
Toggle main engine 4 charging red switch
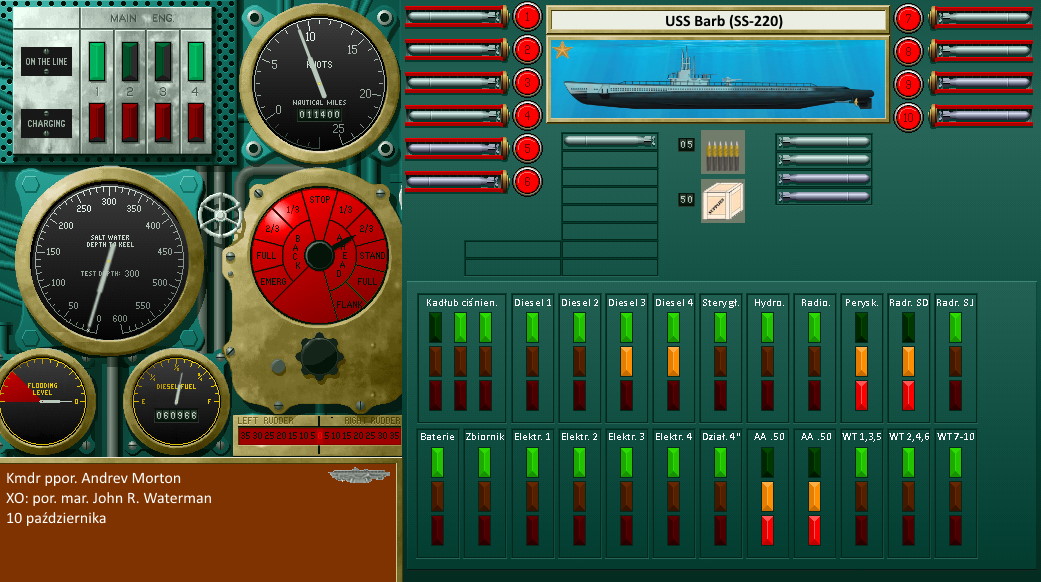click(196, 122)
